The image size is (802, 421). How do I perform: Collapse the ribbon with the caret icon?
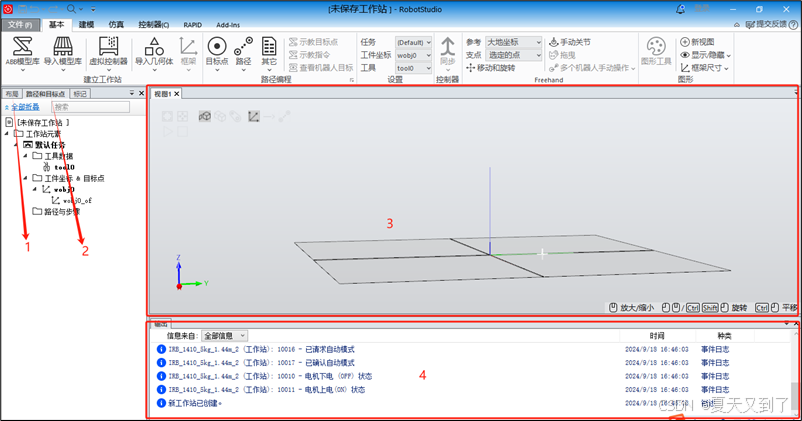737,25
